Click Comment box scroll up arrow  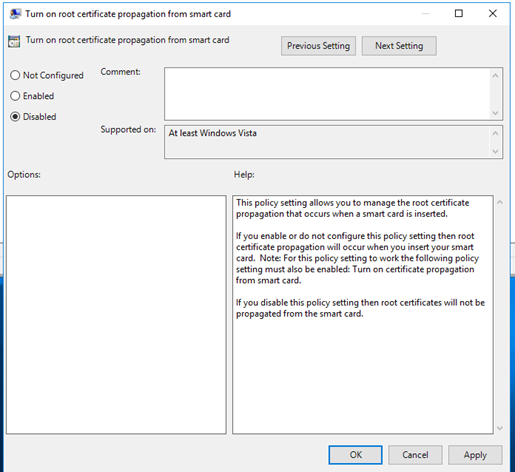click(x=495, y=76)
